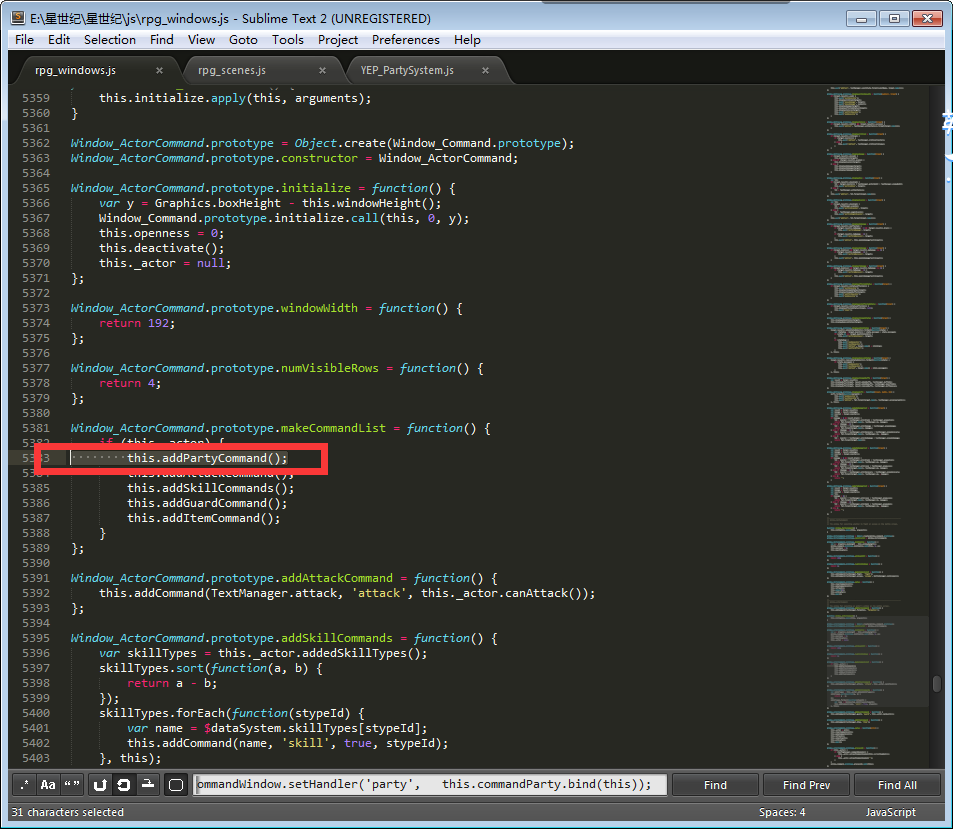Close the rpg_scenes.js tab
Screen dimensions: 953x829
(323, 71)
